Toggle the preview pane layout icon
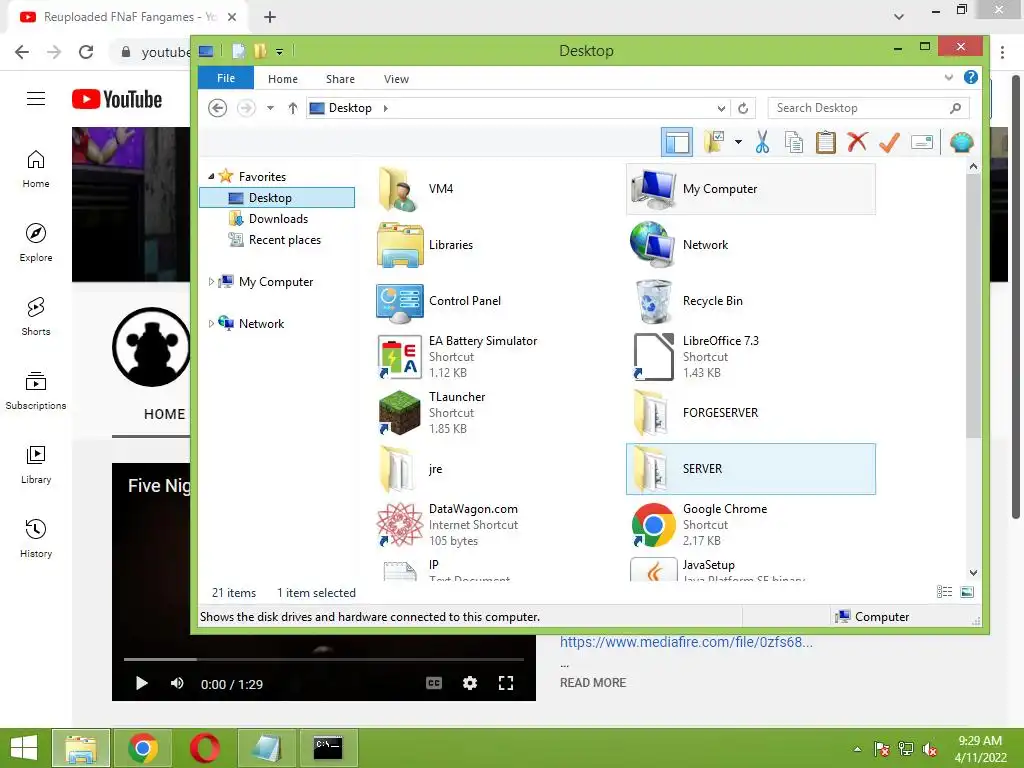The image size is (1024, 768). [x=677, y=142]
